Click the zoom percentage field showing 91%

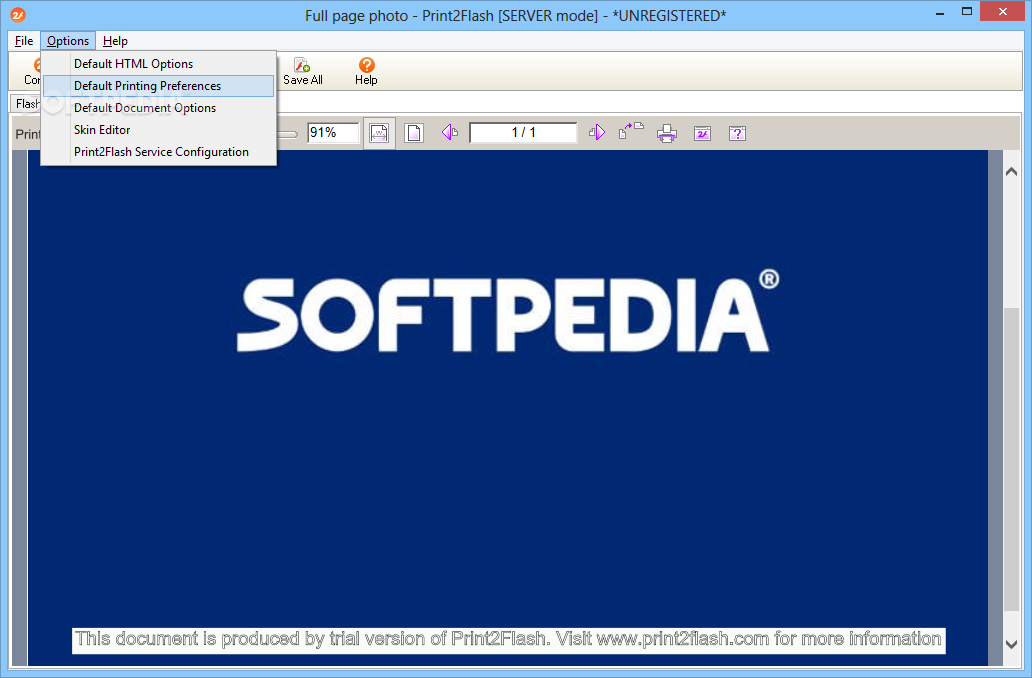click(x=333, y=132)
